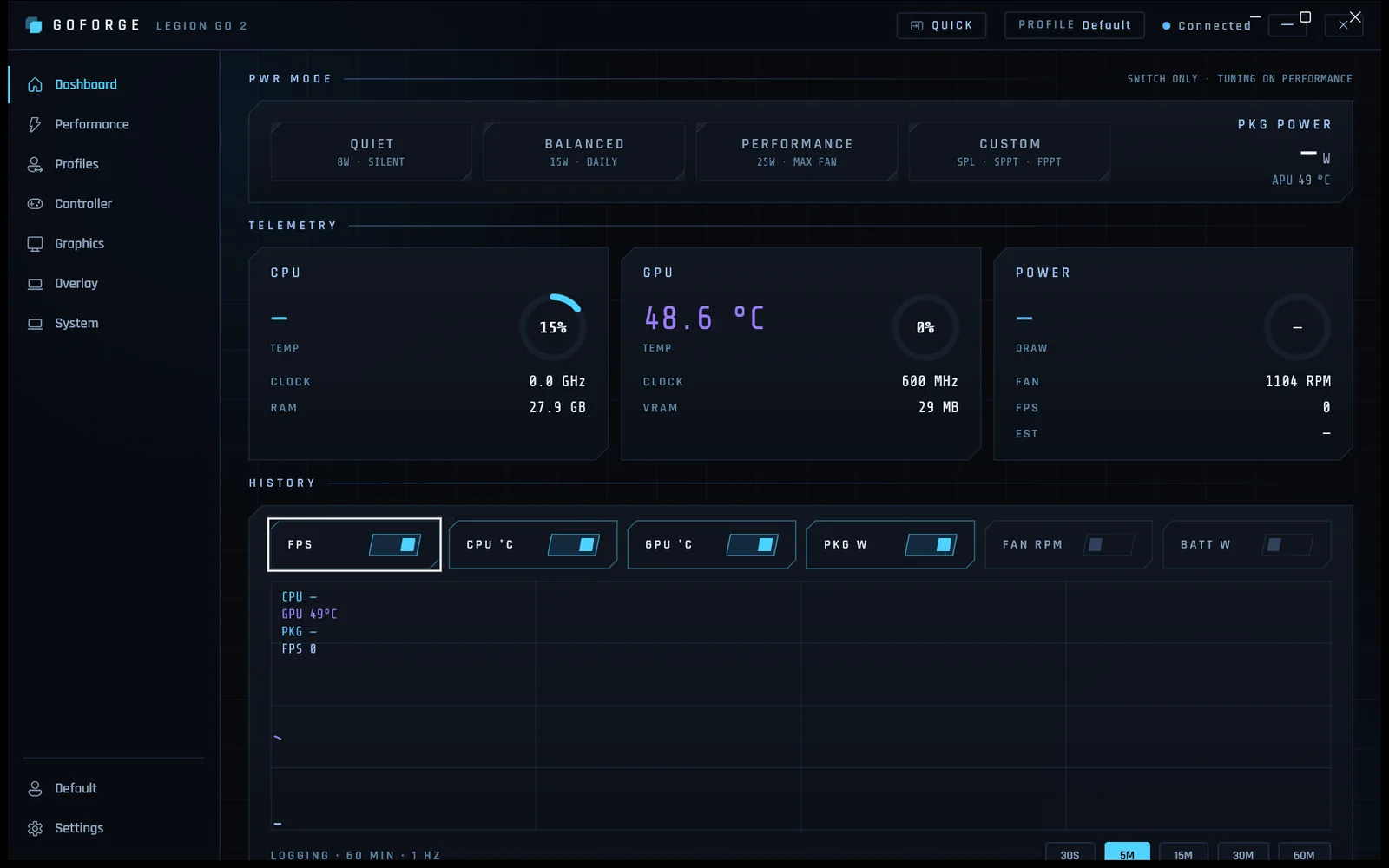
Task: Open the QUICK button in title bar
Action: pyautogui.click(x=941, y=25)
